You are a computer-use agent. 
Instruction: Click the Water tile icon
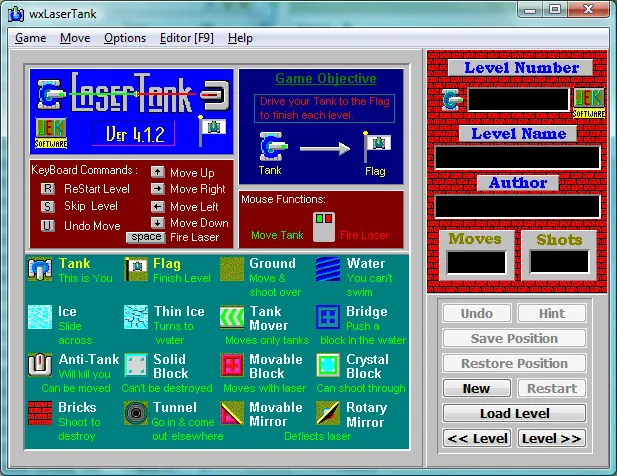pos(328,269)
